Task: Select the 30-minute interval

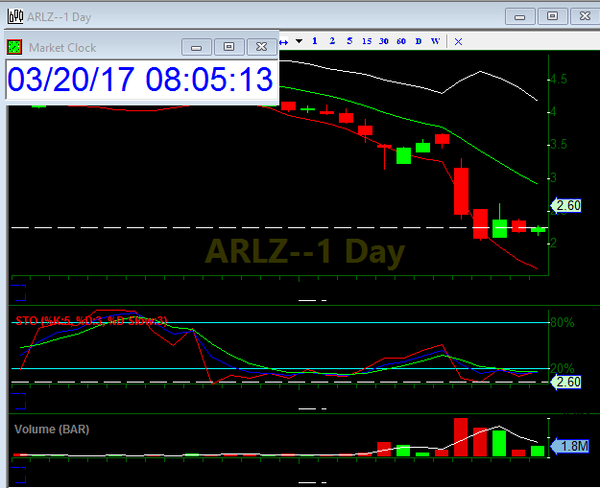Action: click(385, 41)
